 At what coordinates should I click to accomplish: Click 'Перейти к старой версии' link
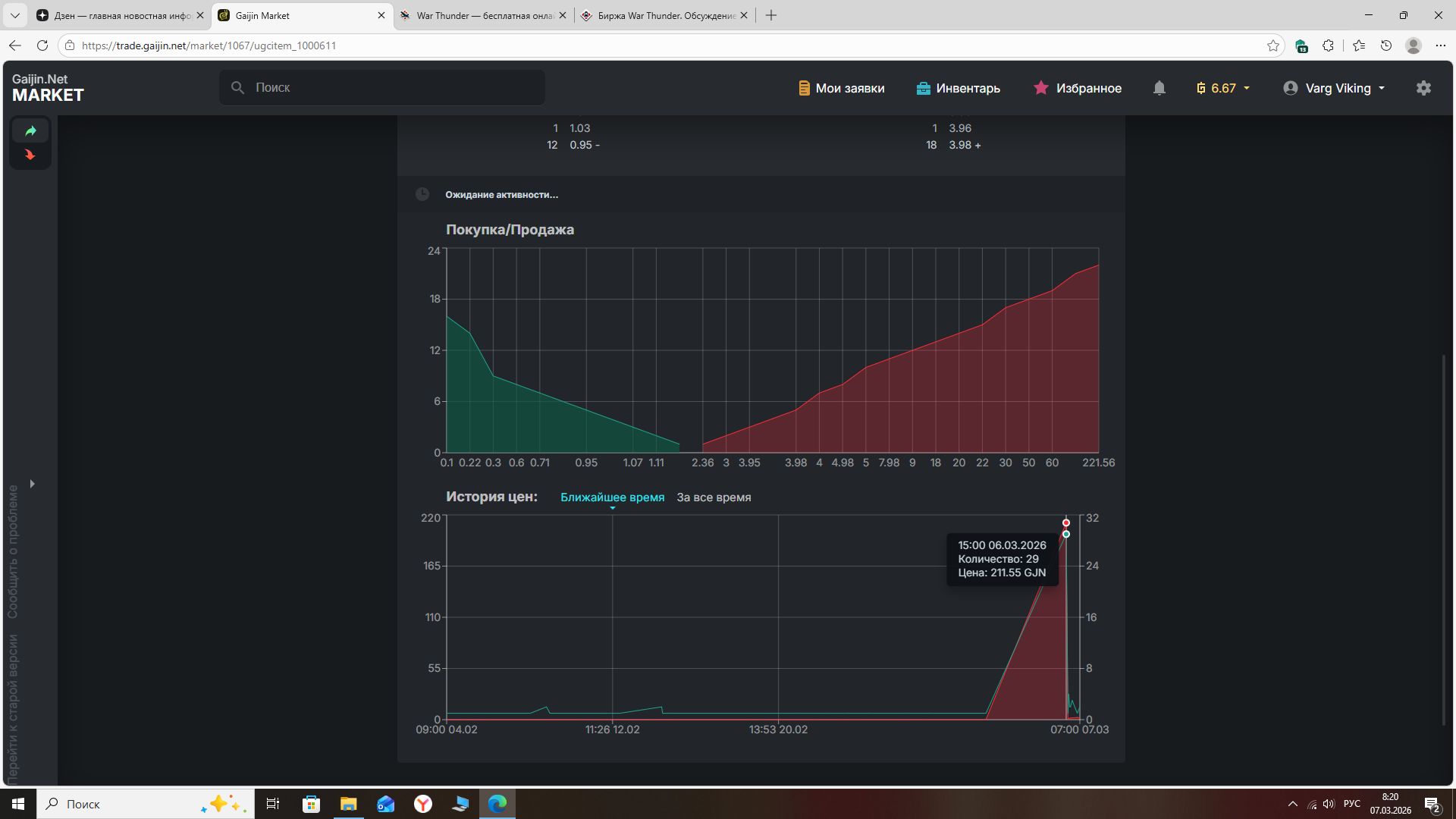point(13,709)
